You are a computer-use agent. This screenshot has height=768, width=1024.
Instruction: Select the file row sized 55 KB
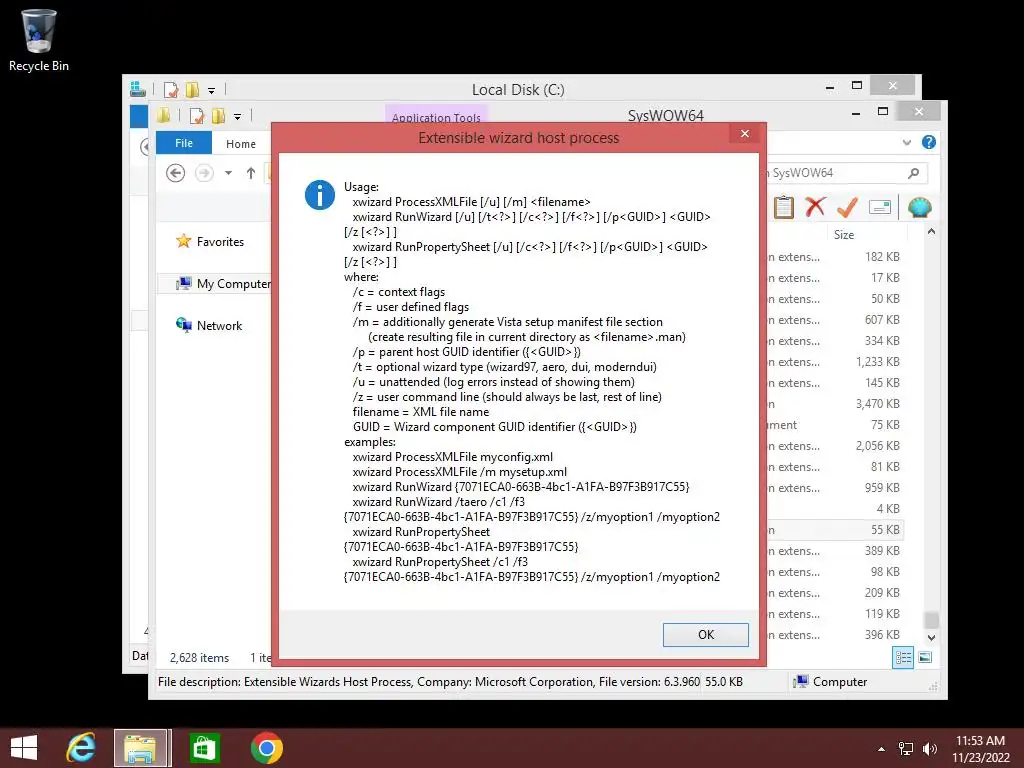(834, 530)
